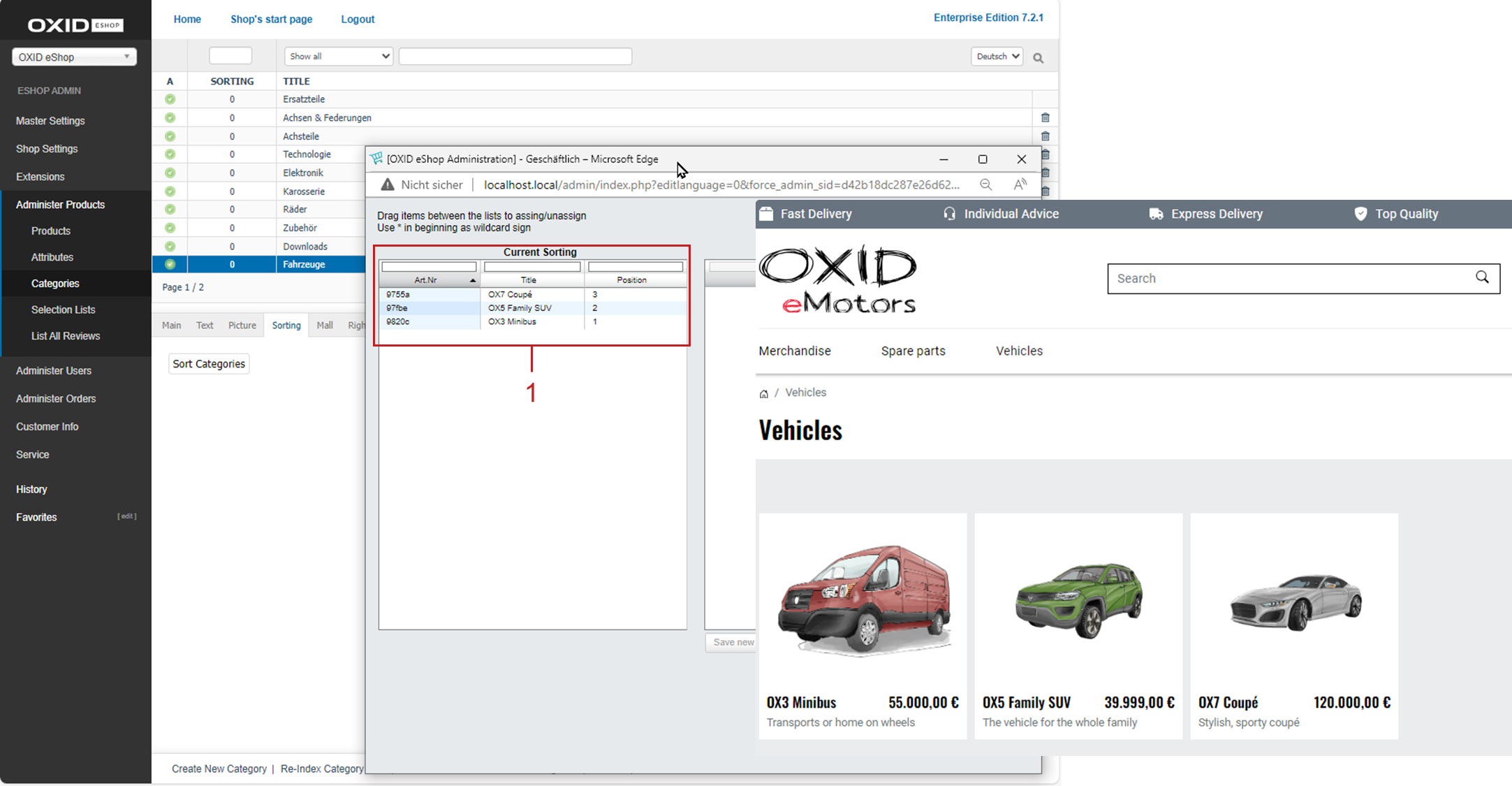
Task: Click the Create New Category link
Action: pyautogui.click(x=219, y=769)
